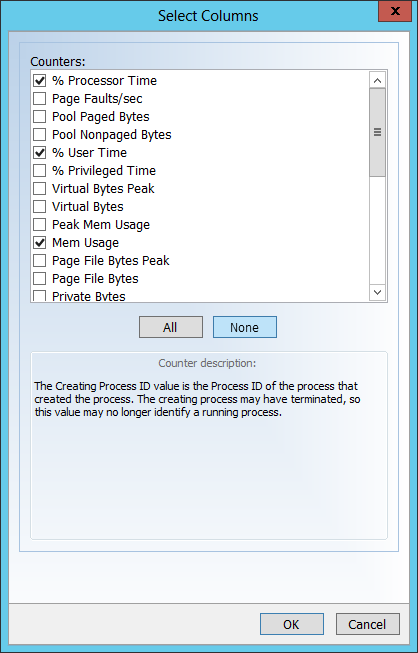
Task: Uncheck the % Processor Time checkbox
Action: click(x=40, y=80)
